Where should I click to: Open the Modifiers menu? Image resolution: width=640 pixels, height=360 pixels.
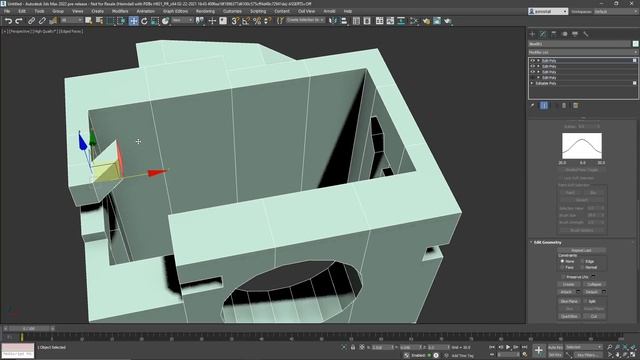coord(120,11)
